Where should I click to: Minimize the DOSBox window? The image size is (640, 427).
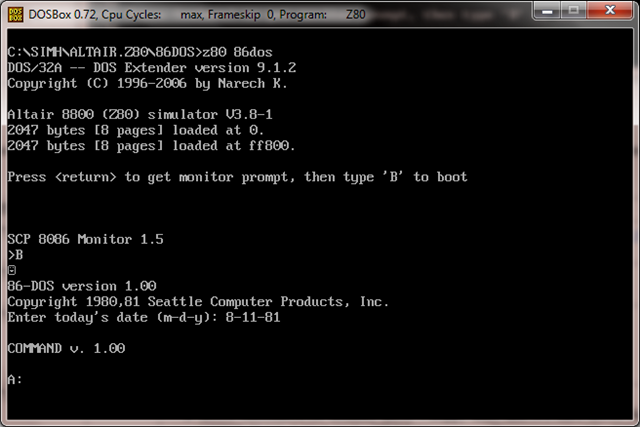(x=547, y=10)
